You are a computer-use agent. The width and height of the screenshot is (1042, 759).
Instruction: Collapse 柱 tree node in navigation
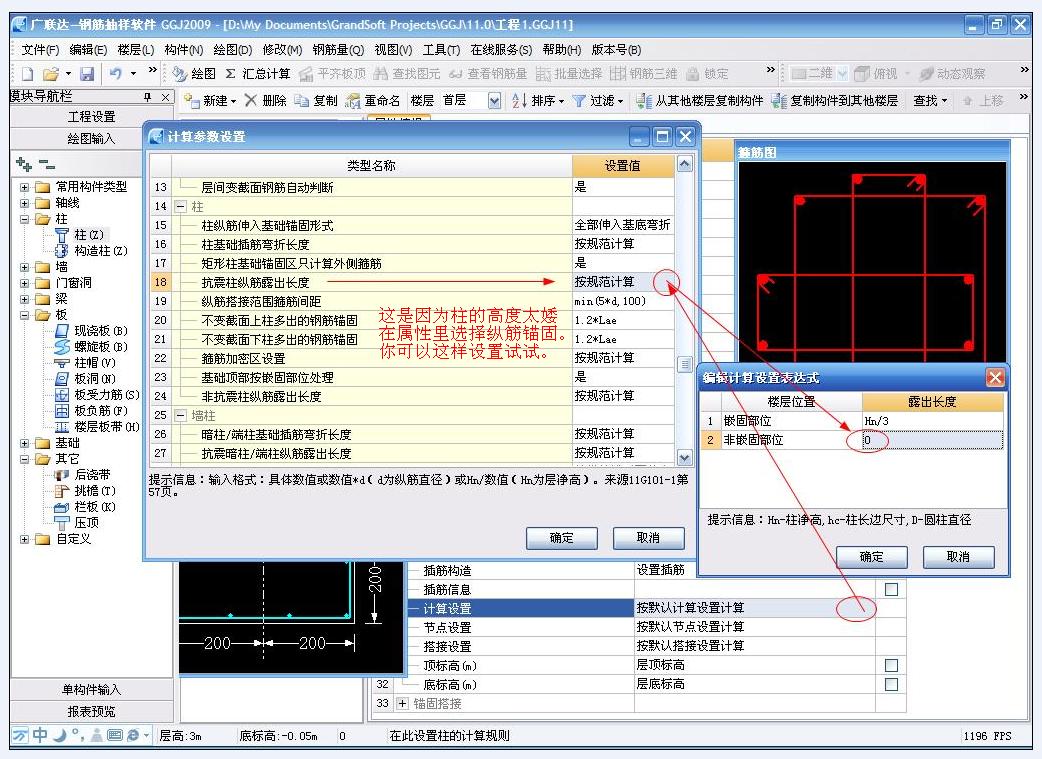point(25,219)
